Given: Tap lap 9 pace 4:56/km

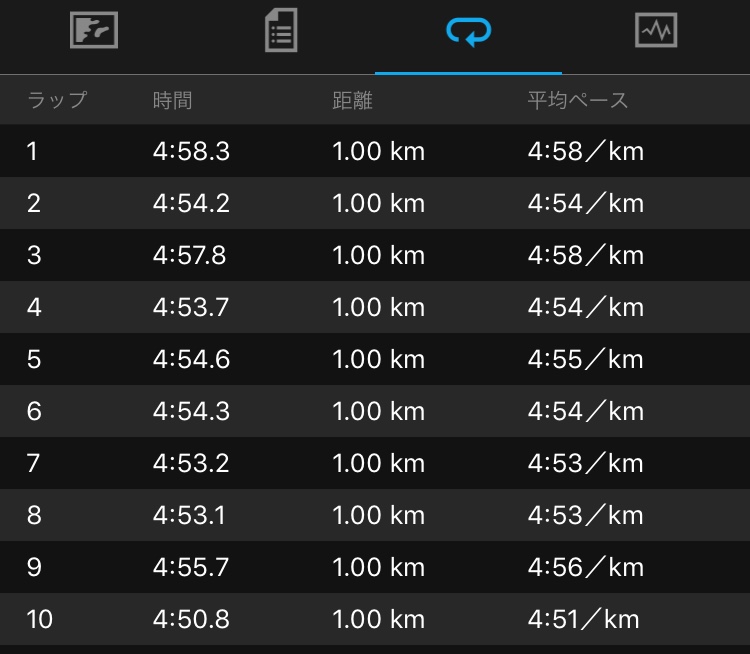Looking at the screenshot, I should coord(585,567).
